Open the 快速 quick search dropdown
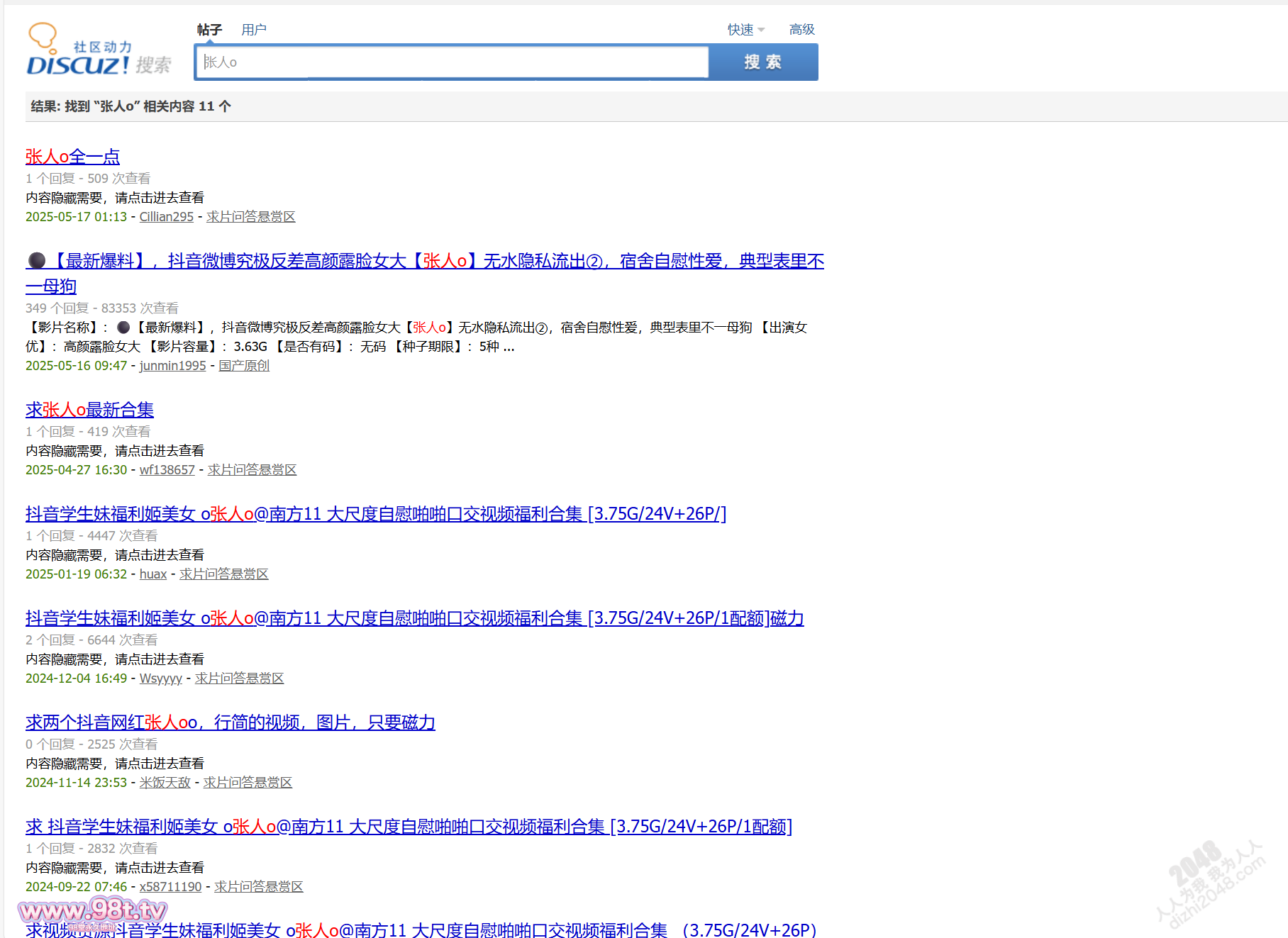 click(743, 29)
